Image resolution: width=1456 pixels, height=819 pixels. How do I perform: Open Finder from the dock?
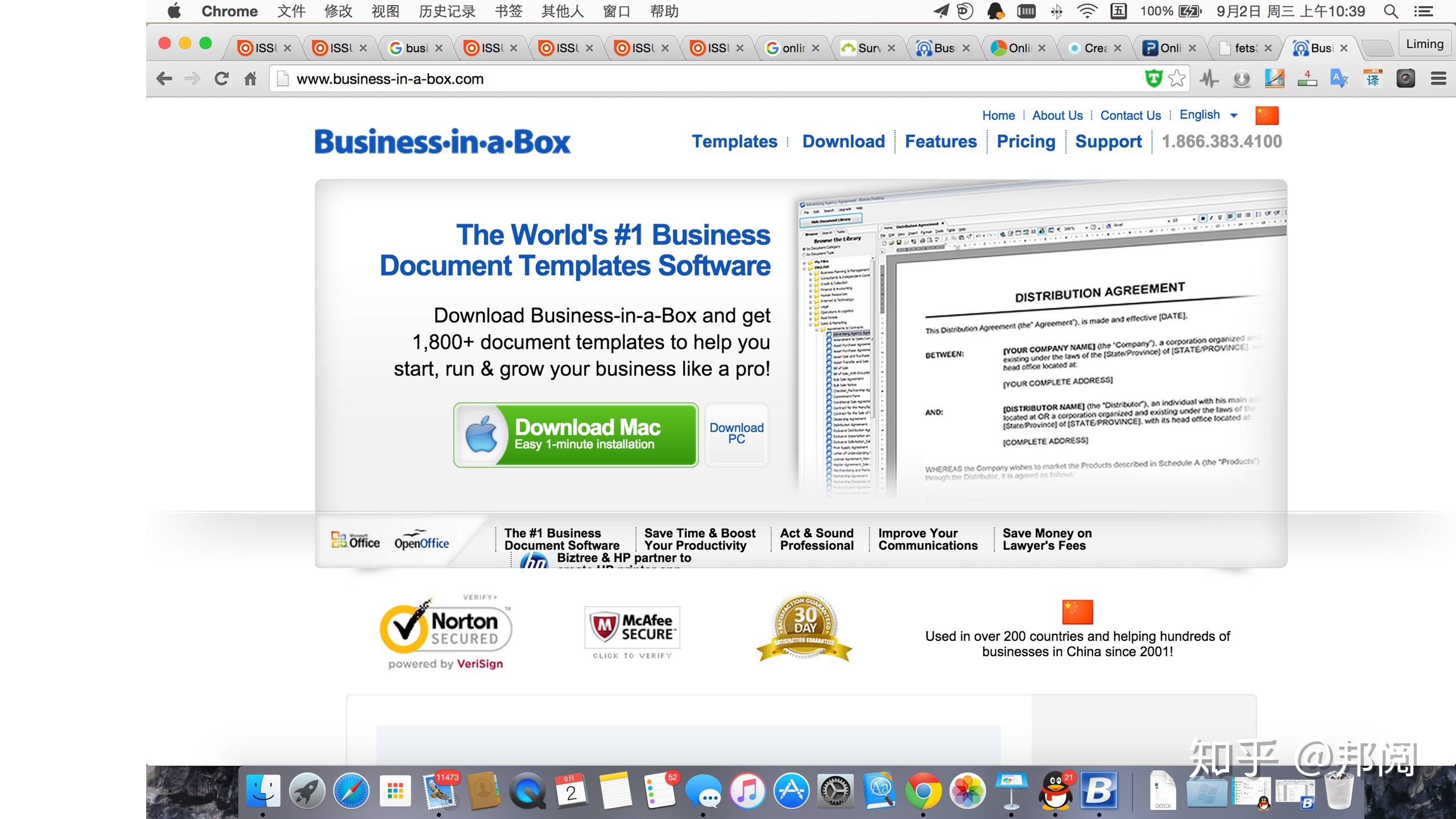(x=263, y=791)
